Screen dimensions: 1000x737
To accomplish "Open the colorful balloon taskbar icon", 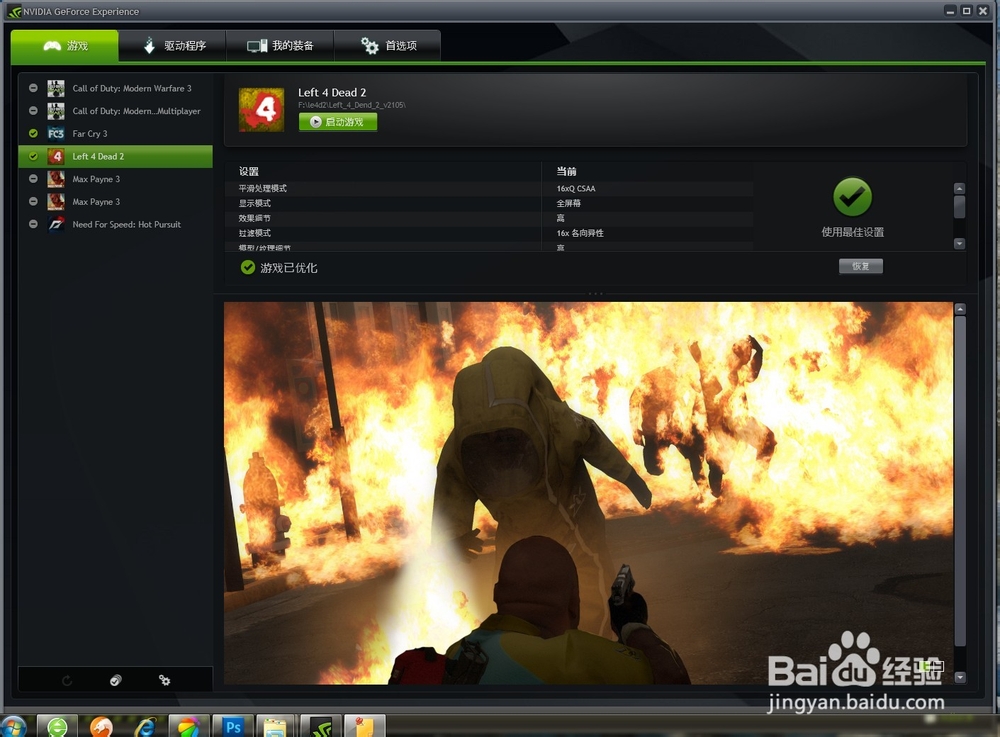I will (x=189, y=727).
